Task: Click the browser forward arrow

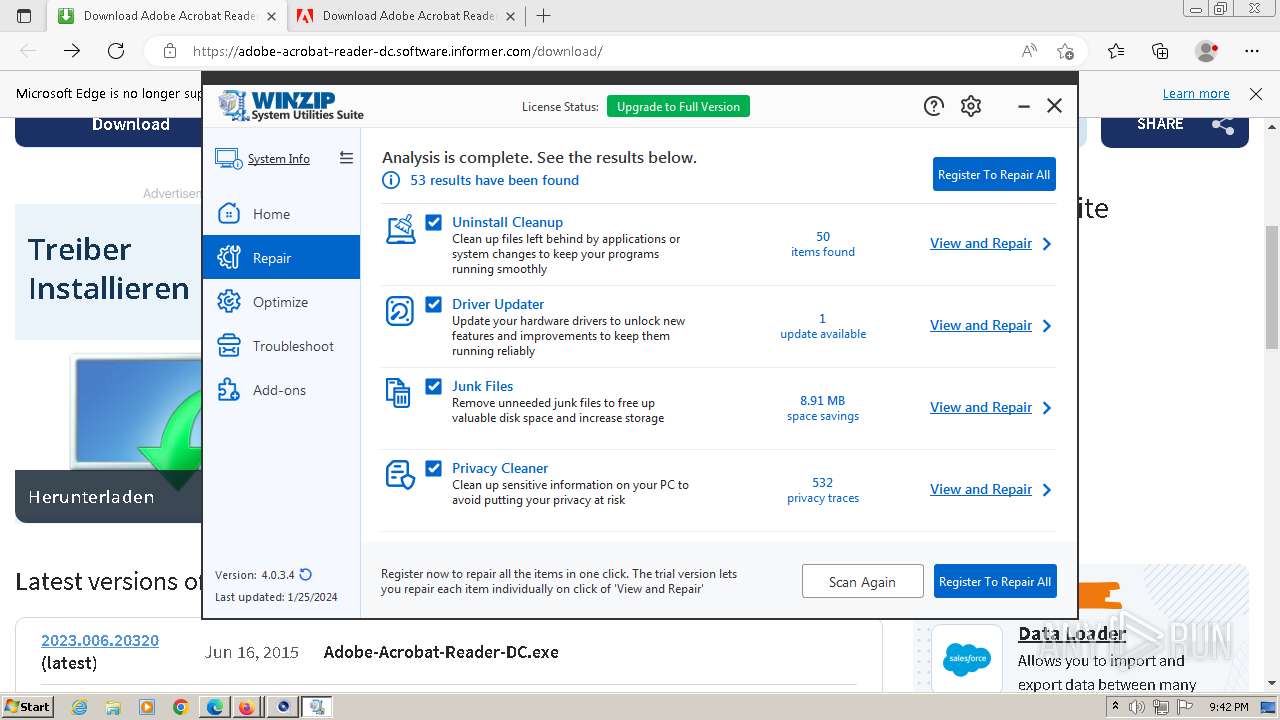Action: click(x=72, y=51)
